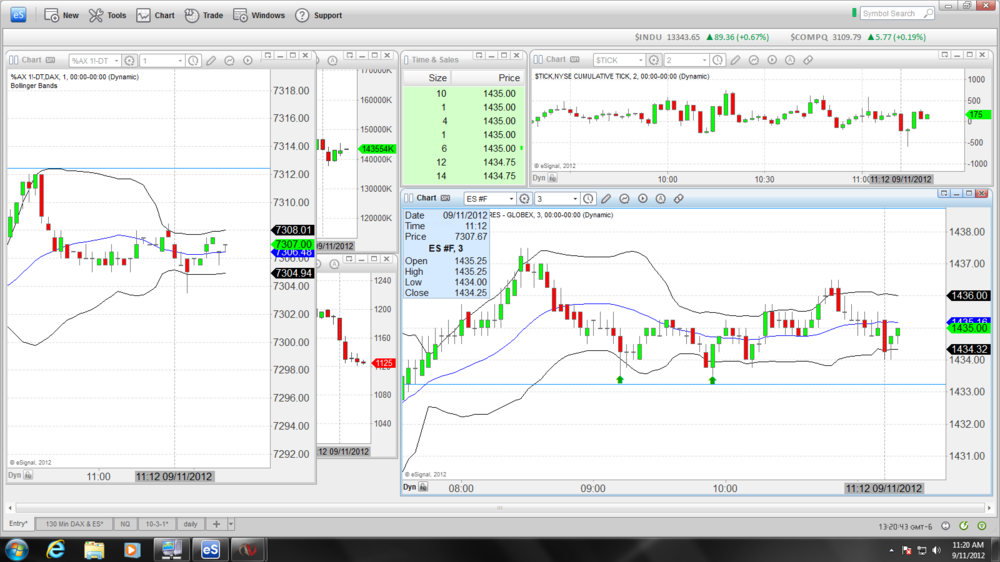Click clock icon in ES #F chart
Screen dimensions: 1000x562
tap(588, 199)
